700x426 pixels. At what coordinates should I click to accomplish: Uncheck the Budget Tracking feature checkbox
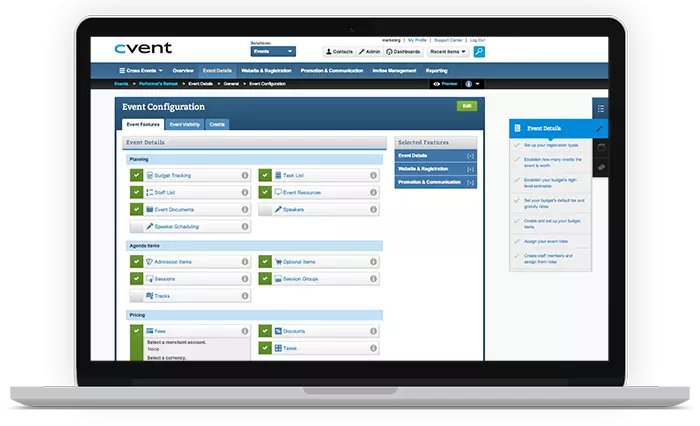coord(136,175)
